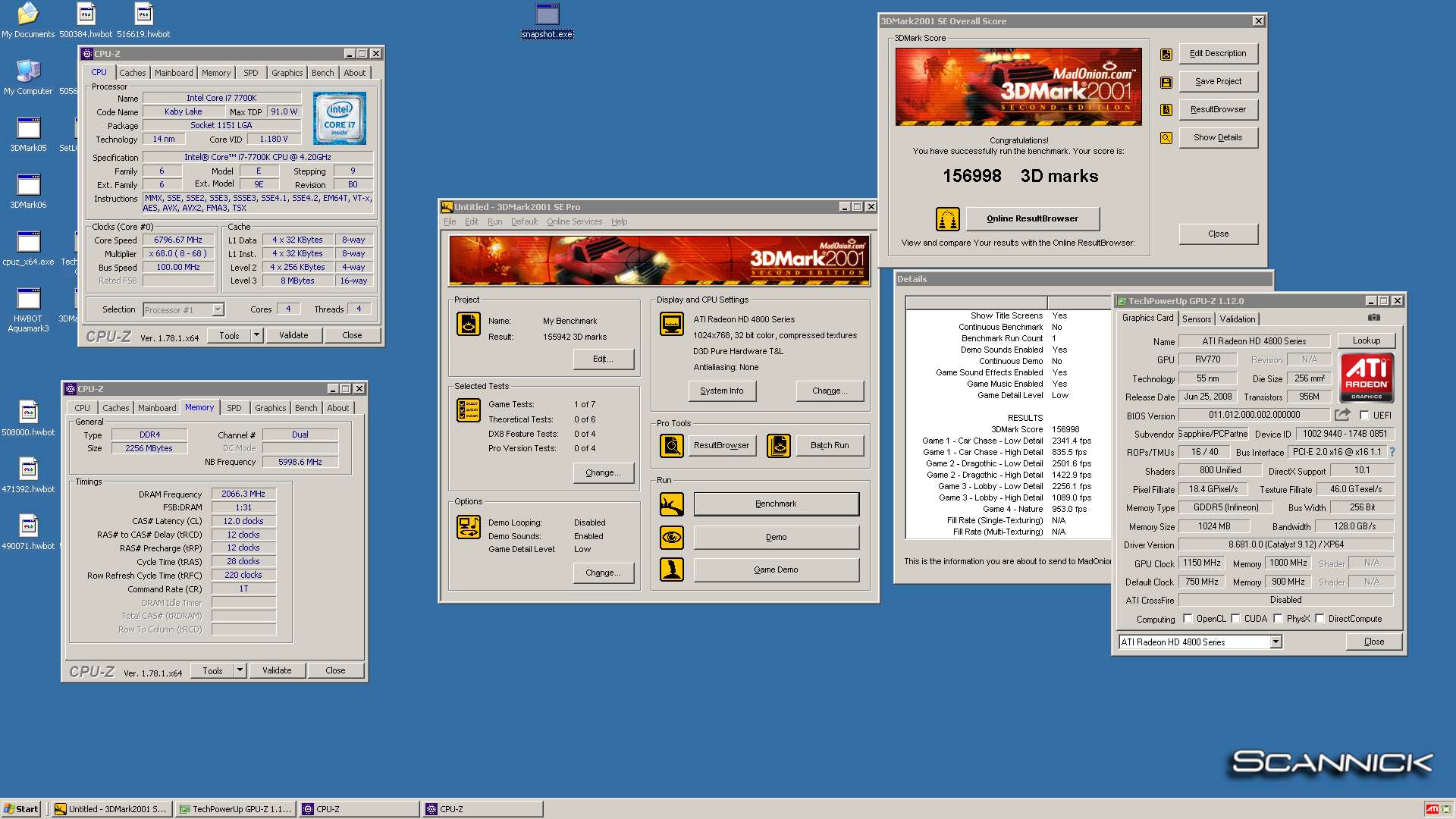Switch to Bench tab in upper CPU-Z
The height and width of the screenshot is (819, 1456).
pyautogui.click(x=322, y=73)
